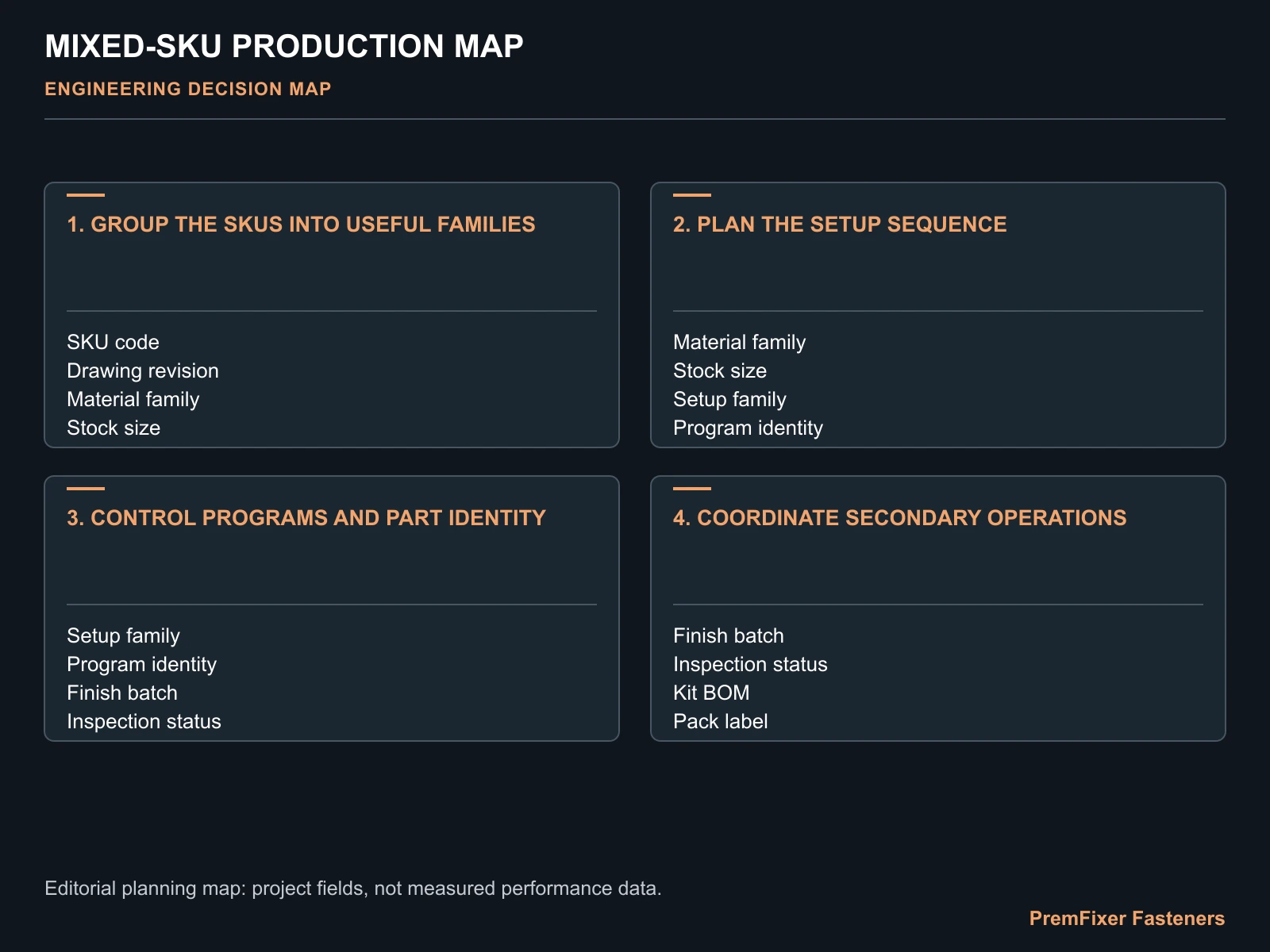
Task: Select "Kit BOM" in card 4
Action: 711,693
